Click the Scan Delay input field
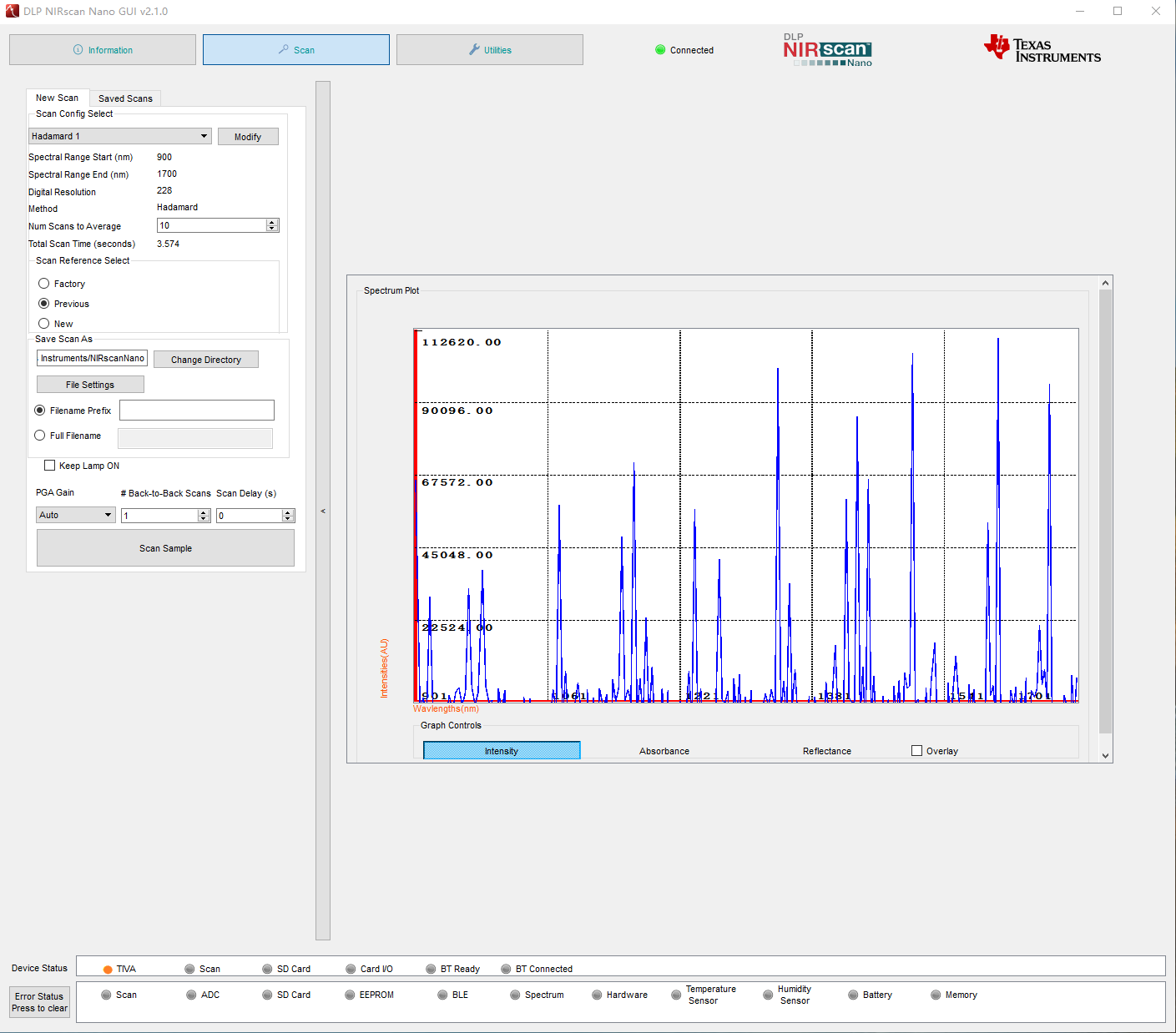1176x1033 pixels. point(249,516)
